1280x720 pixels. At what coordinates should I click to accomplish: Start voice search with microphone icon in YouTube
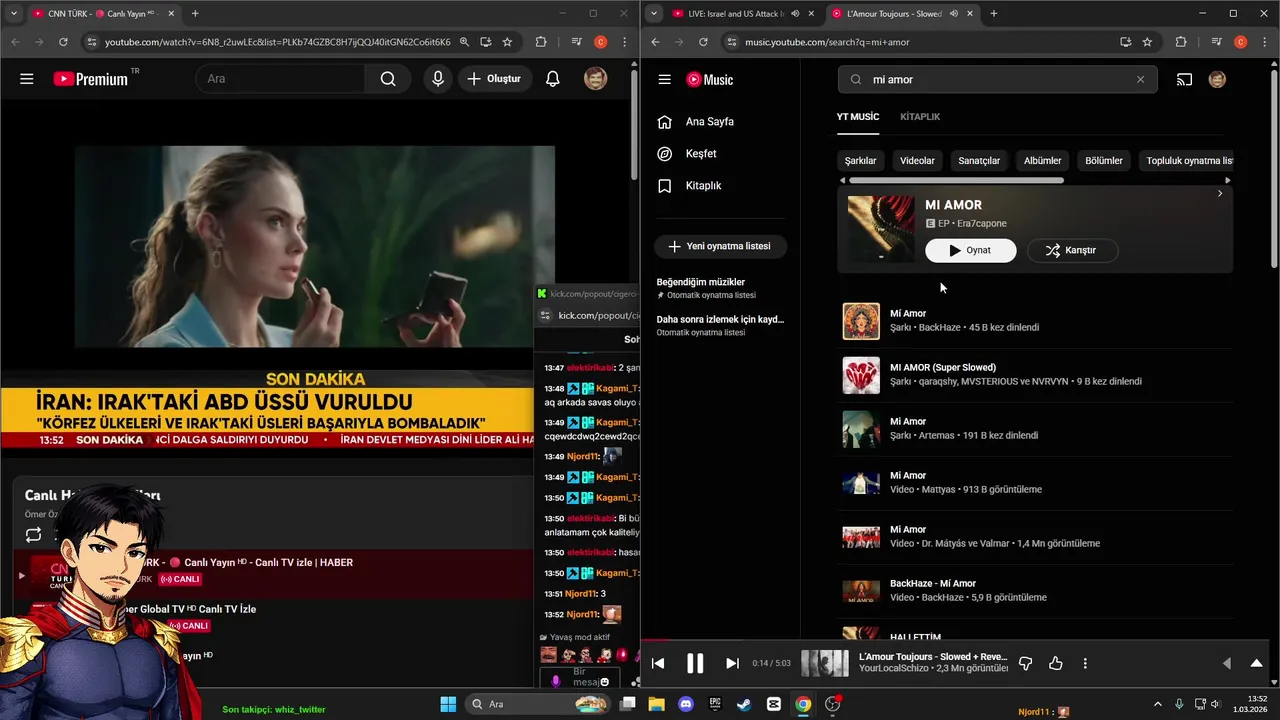pyautogui.click(x=437, y=79)
